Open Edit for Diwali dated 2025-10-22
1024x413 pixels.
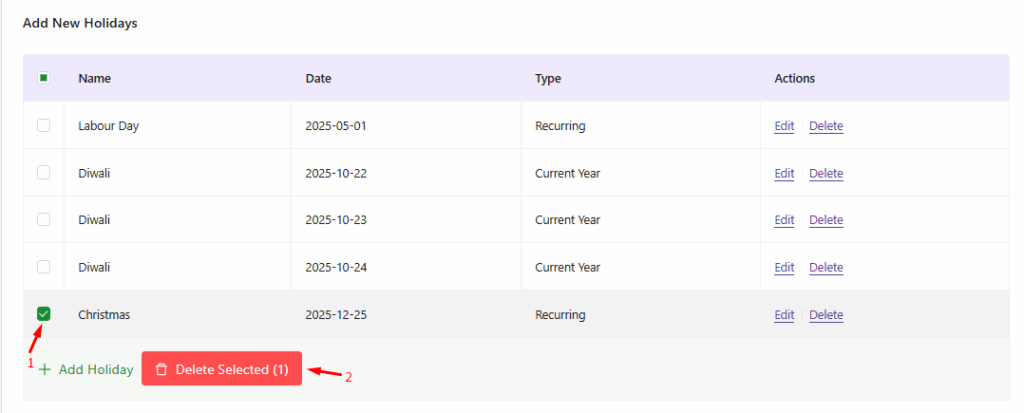click(x=784, y=173)
